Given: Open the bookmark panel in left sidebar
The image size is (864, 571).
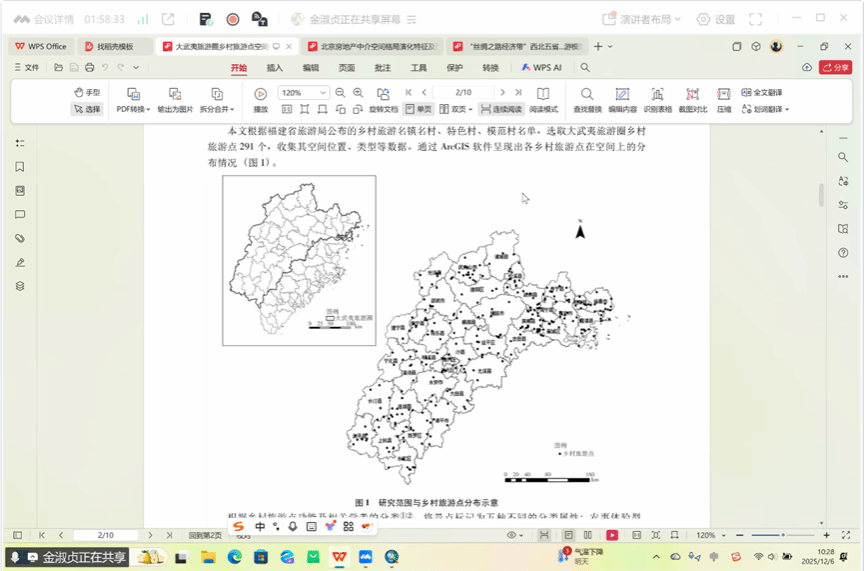Looking at the screenshot, I should coord(19,167).
